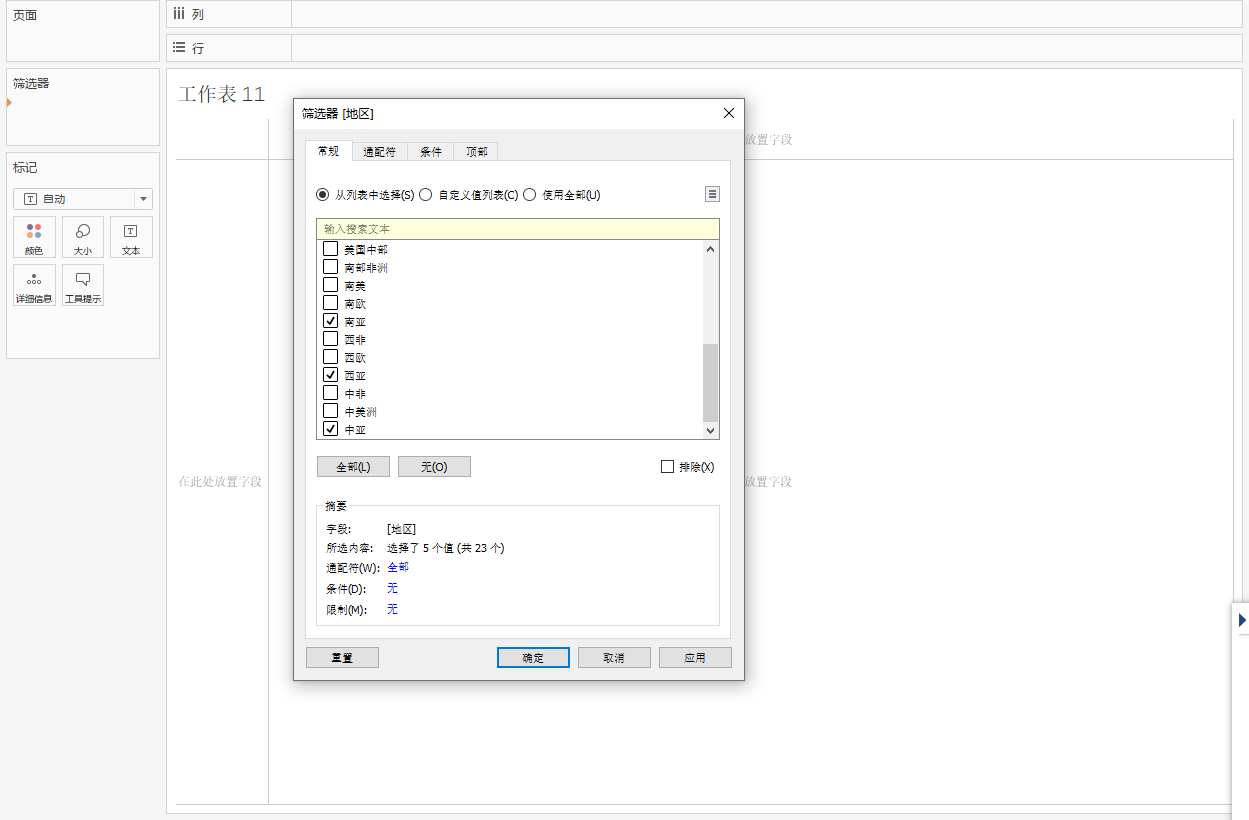
Task: Click the region list scrollbar thumb
Action: click(x=711, y=382)
